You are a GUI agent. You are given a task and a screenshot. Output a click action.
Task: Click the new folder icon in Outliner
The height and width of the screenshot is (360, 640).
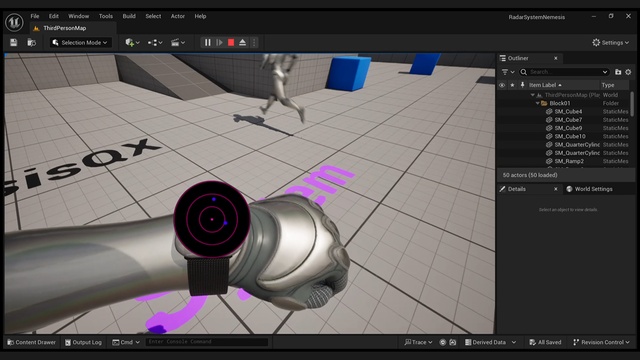618,72
